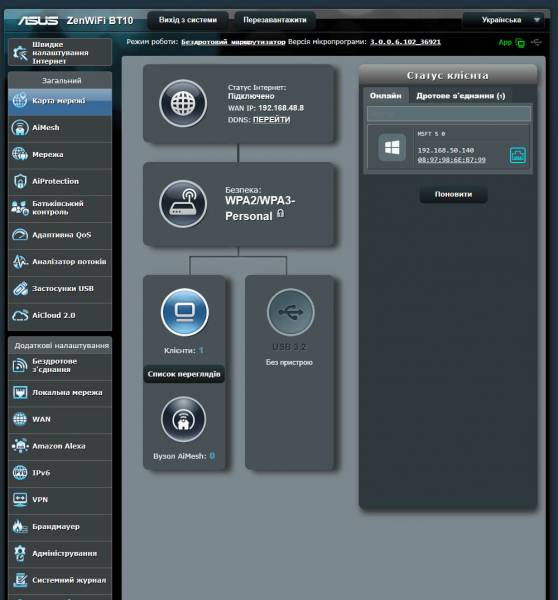558x600 pixels.
Task: Click the Перезавантажити button
Action: click(x=275, y=20)
